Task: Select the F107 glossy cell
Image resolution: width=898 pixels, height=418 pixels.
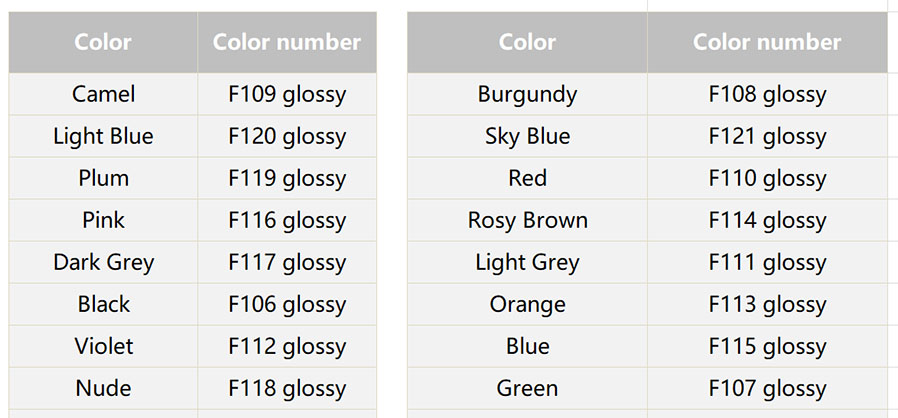Action: coord(767,388)
